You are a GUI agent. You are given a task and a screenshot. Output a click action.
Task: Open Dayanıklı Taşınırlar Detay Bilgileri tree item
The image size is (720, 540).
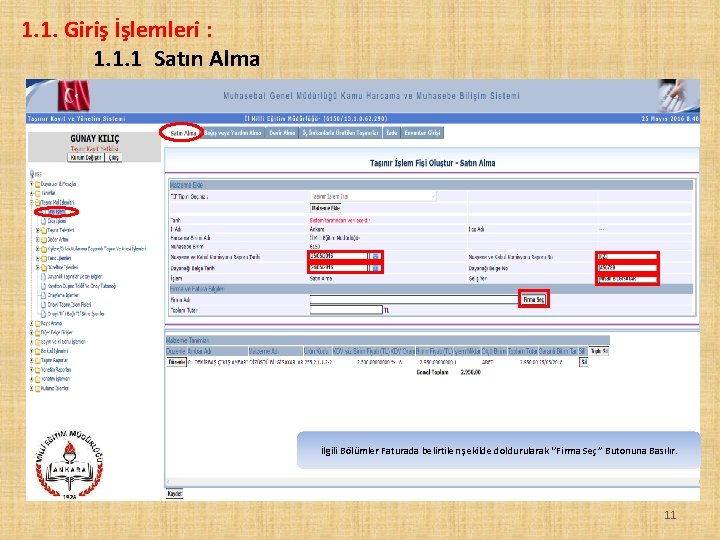[75, 277]
